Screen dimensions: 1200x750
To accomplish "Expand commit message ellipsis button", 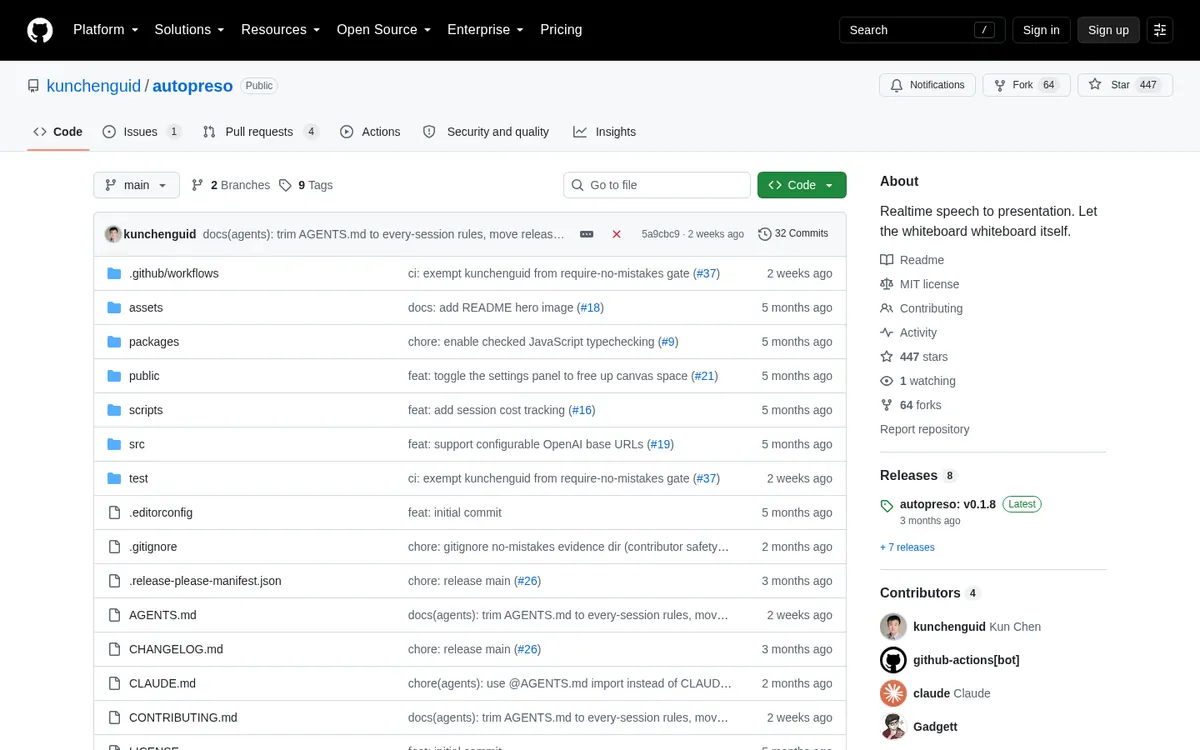I will [587, 234].
